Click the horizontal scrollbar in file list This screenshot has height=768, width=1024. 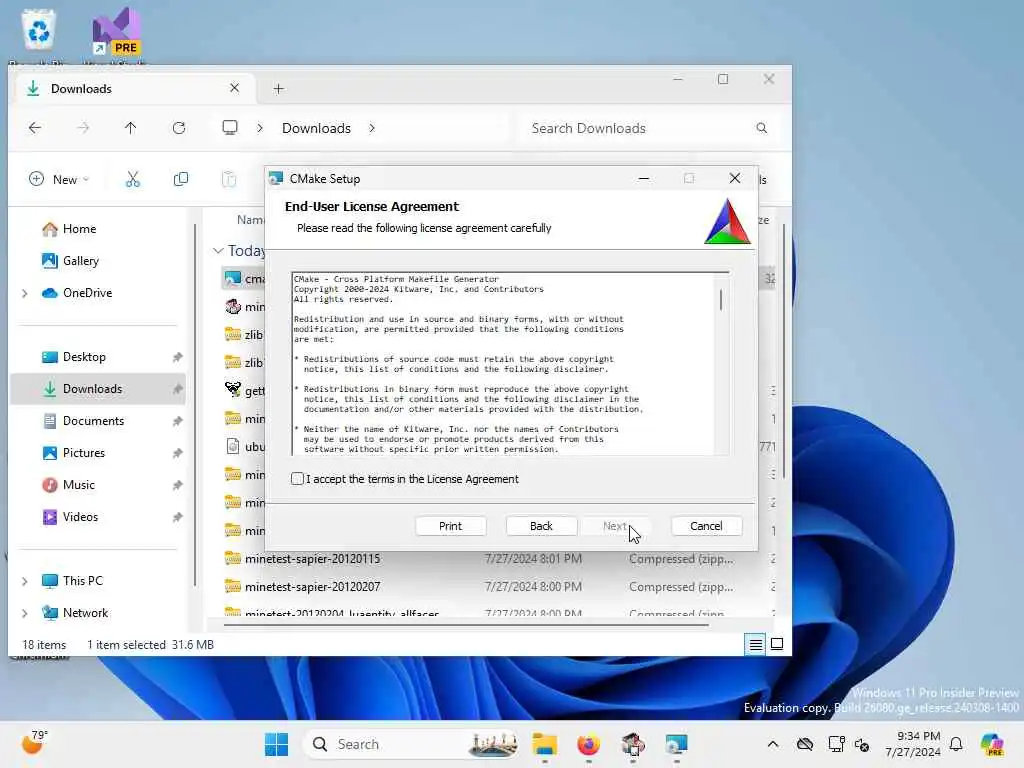pos(466,625)
